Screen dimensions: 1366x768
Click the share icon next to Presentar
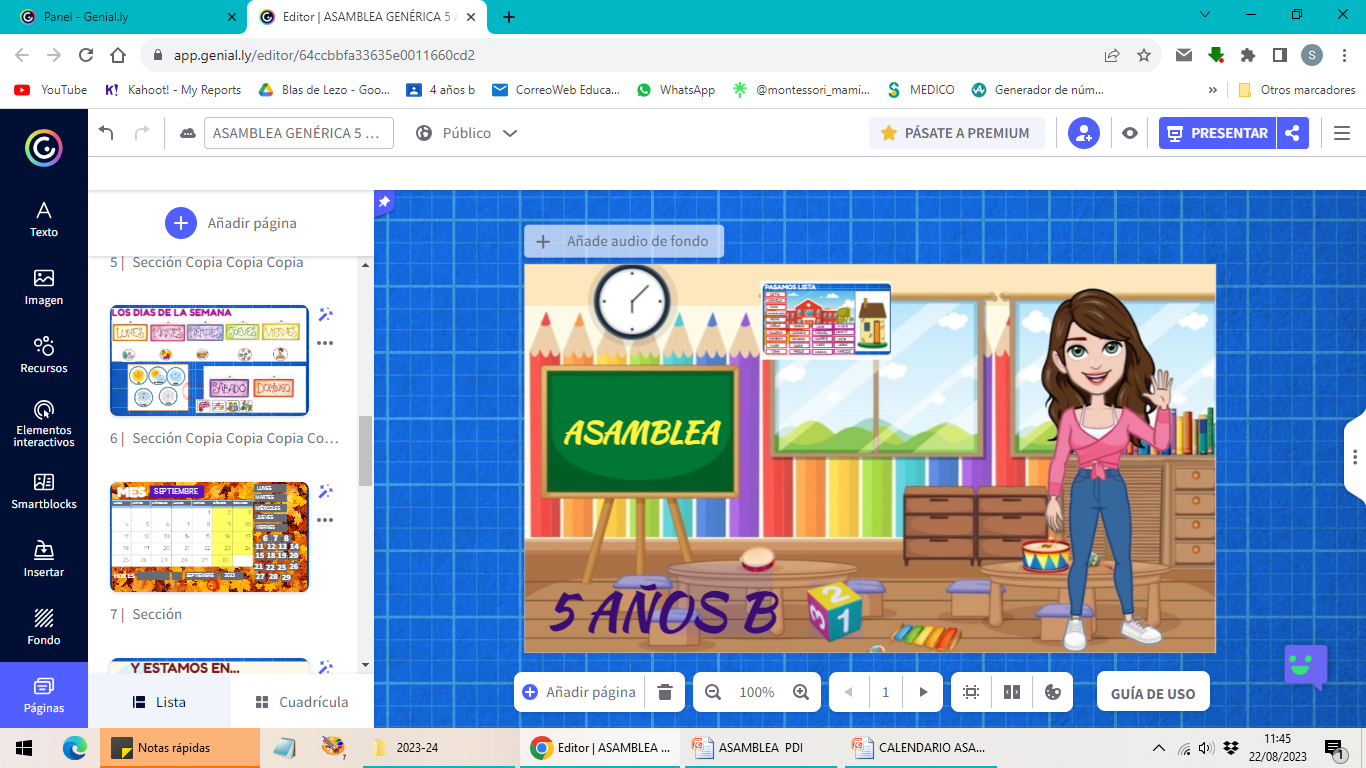coord(1292,133)
